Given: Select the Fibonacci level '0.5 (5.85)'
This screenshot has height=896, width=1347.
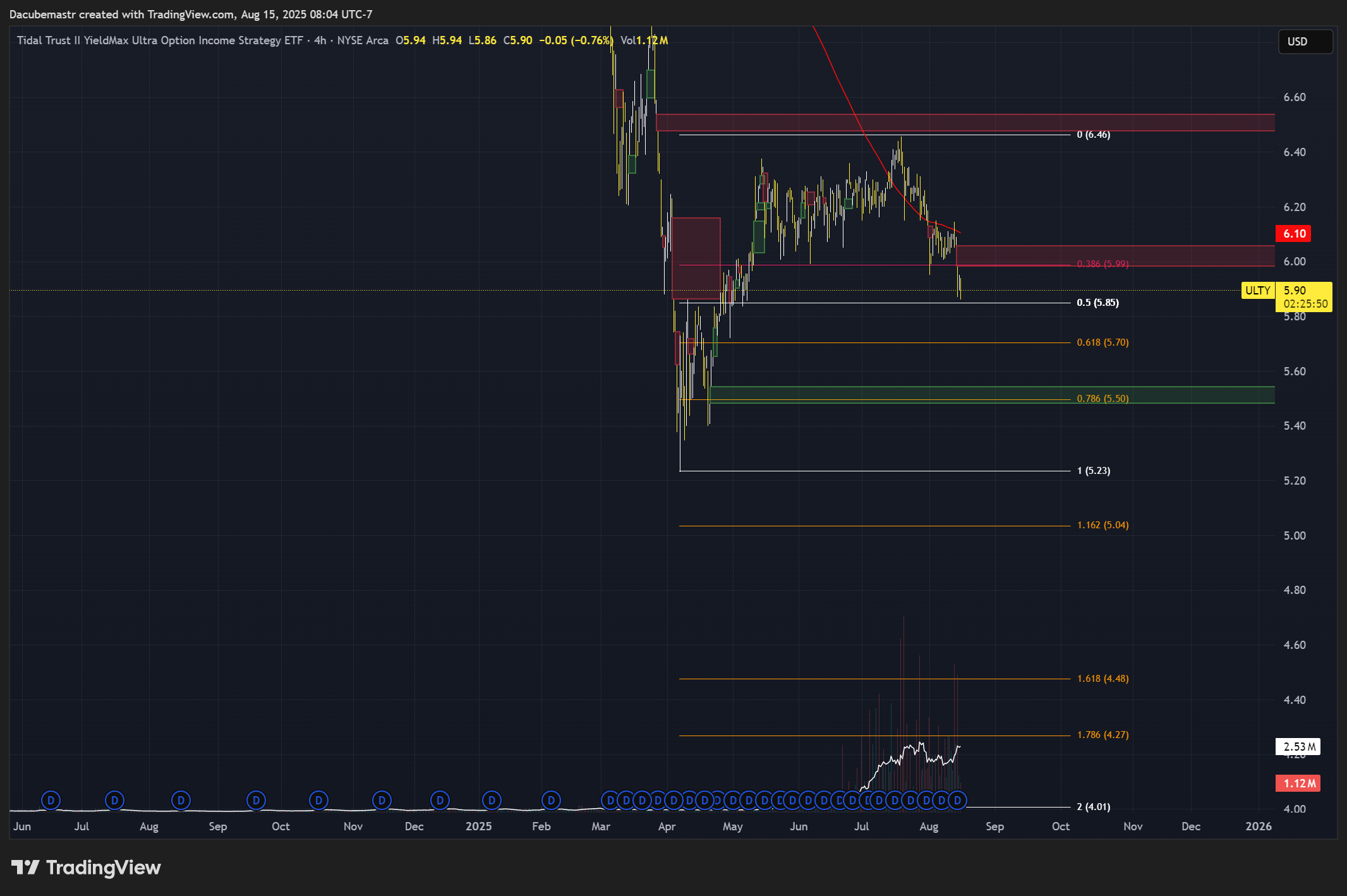Looking at the screenshot, I should coord(1098,303).
